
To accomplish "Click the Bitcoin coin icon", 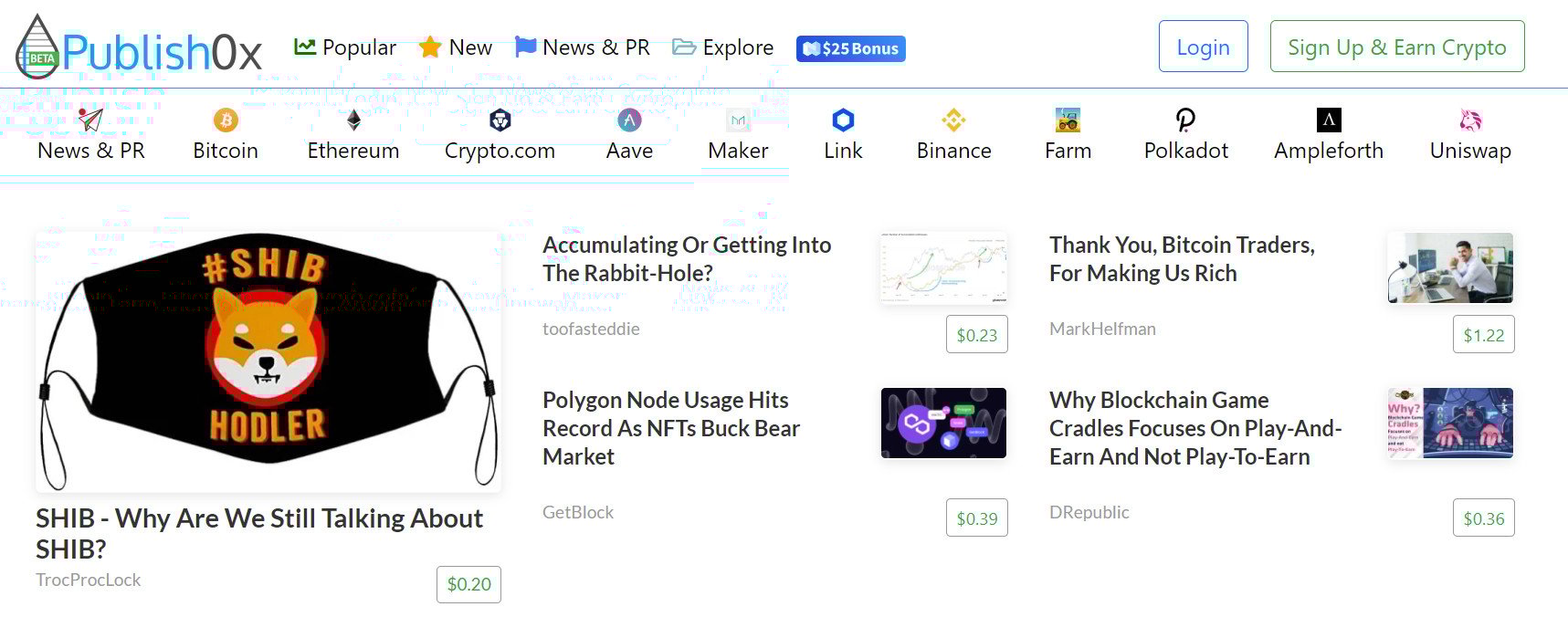I will (226, 120).
